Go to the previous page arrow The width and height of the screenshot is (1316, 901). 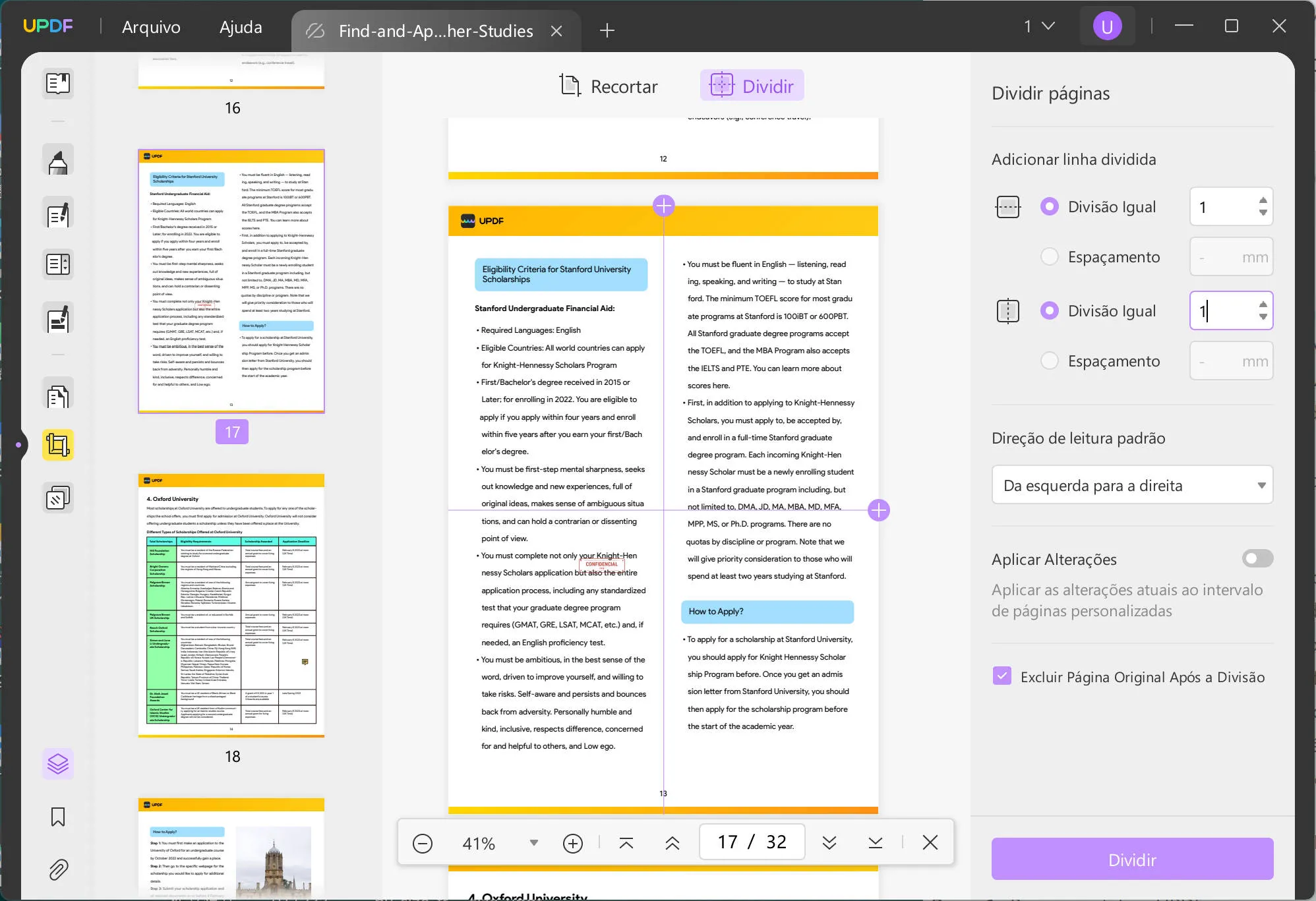[x=673, y=843]
